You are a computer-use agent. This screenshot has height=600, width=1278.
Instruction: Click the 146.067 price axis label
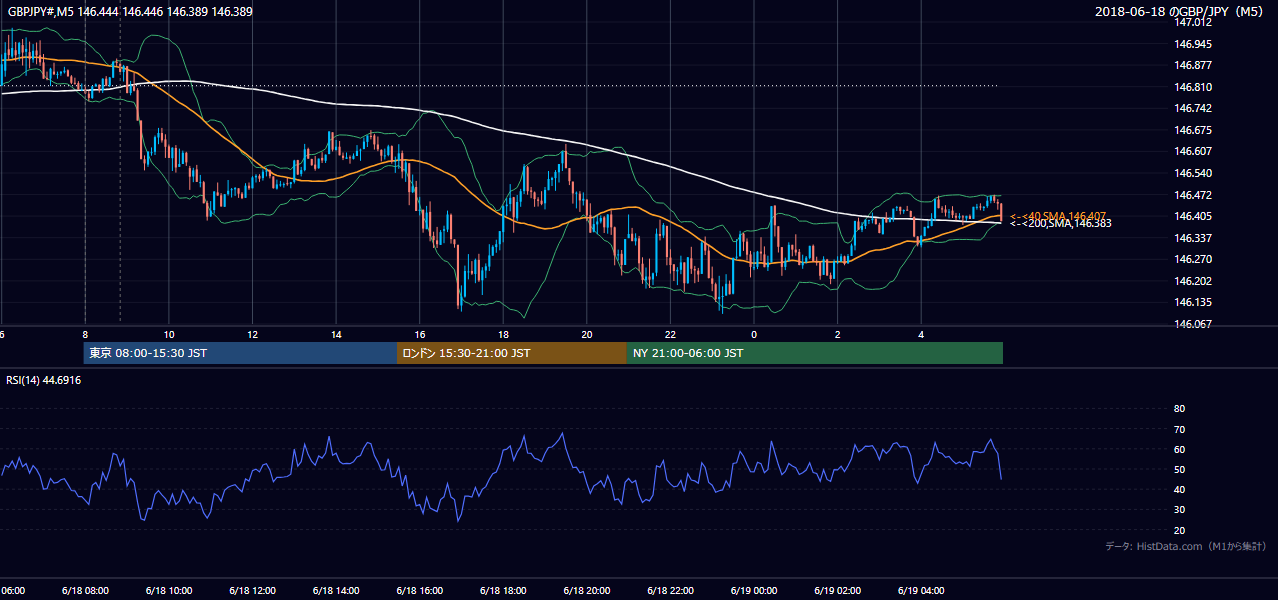pos(1192,324)
